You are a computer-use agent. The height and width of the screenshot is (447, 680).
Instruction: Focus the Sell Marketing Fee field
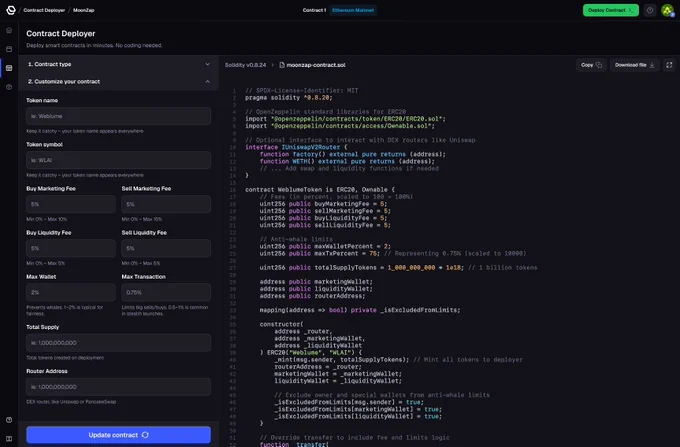(x=166, y=204)
